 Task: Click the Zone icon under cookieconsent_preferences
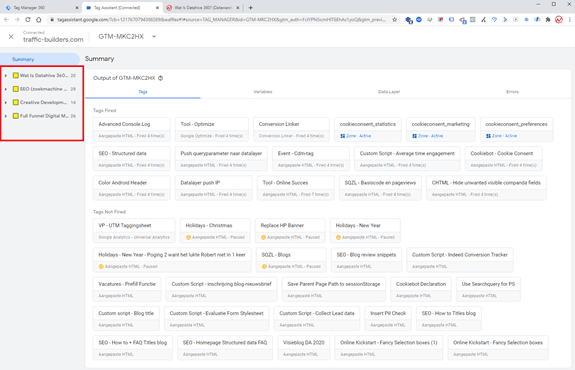click(488, 136)
